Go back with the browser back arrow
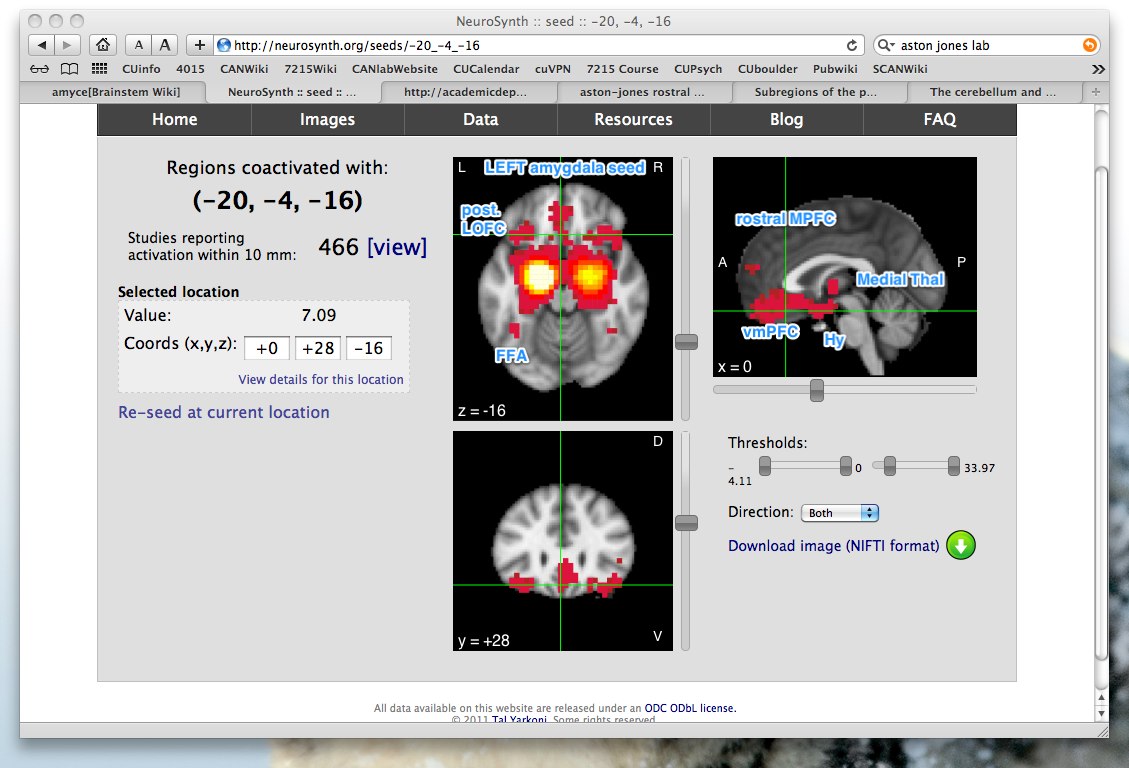The image size is (1129, 768). coord(41,45)
